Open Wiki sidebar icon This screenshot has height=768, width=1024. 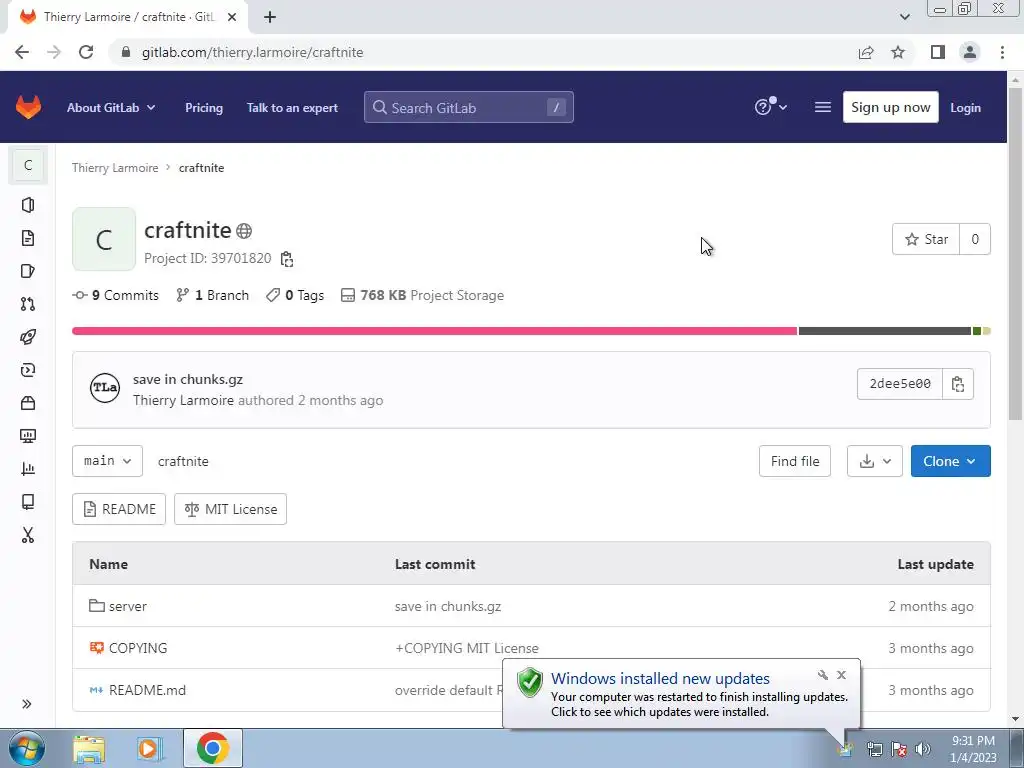27,502
